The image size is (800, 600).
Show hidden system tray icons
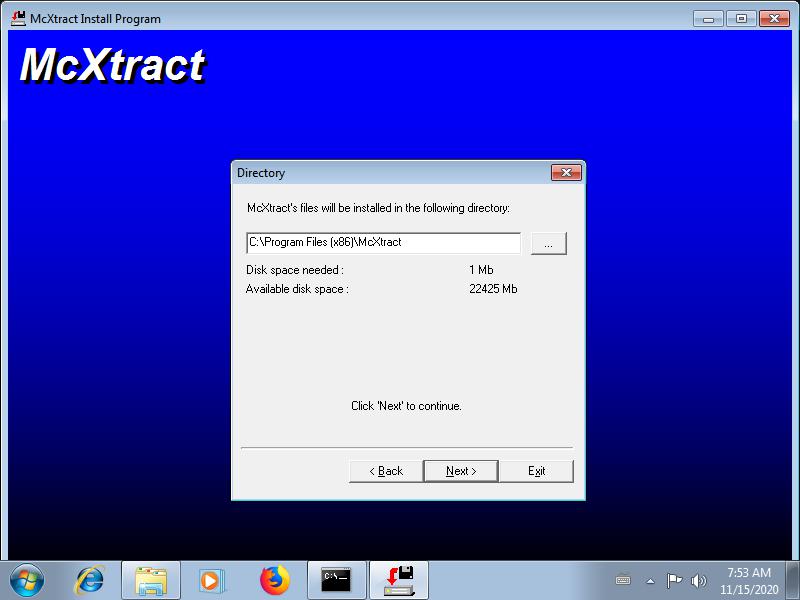[x=650, y=581]
